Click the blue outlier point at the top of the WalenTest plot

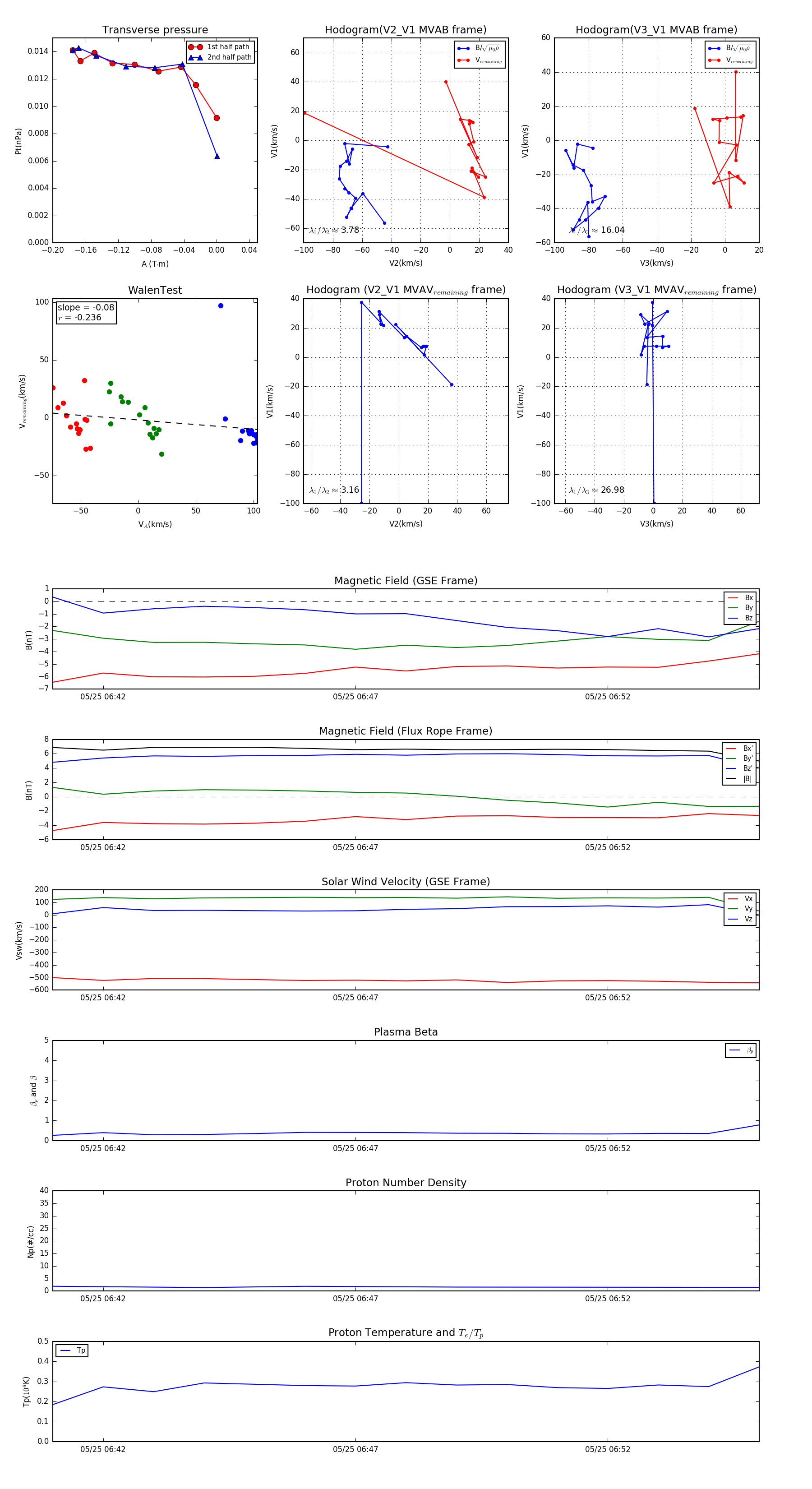click(x=221, y=306)
